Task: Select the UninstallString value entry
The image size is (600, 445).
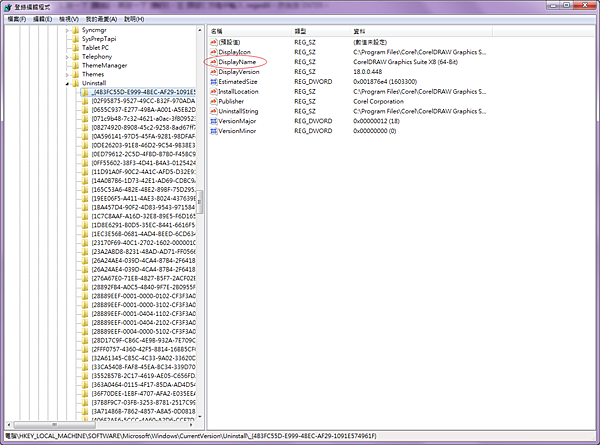Action: point(238,111)
